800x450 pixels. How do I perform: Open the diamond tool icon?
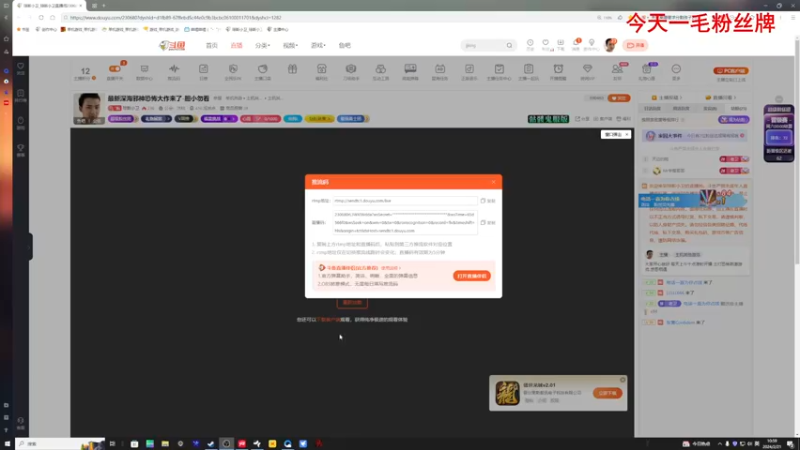tap(588, 69)
